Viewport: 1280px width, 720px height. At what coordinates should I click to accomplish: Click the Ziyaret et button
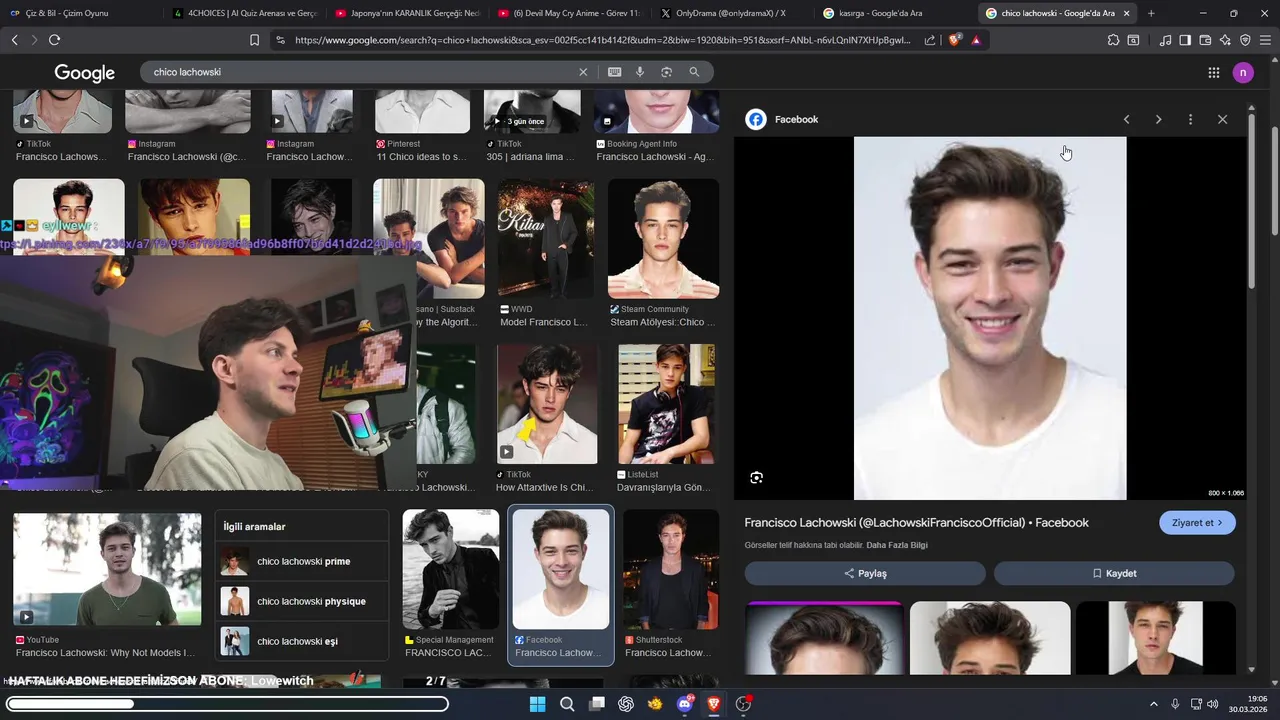click(1197, 523)
